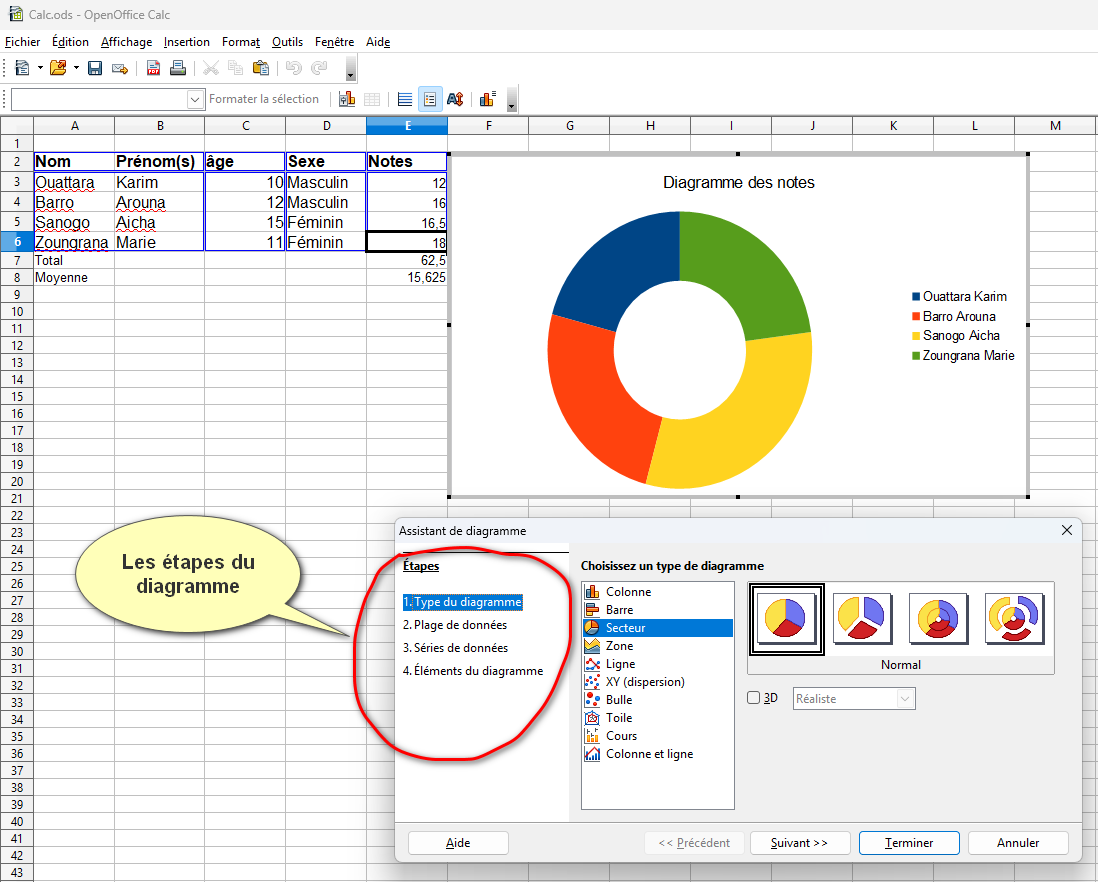Click the green Zoungrana Marie legend swatch
The height and width of the screenshot is (882, 1098).
tap(916, 356)
